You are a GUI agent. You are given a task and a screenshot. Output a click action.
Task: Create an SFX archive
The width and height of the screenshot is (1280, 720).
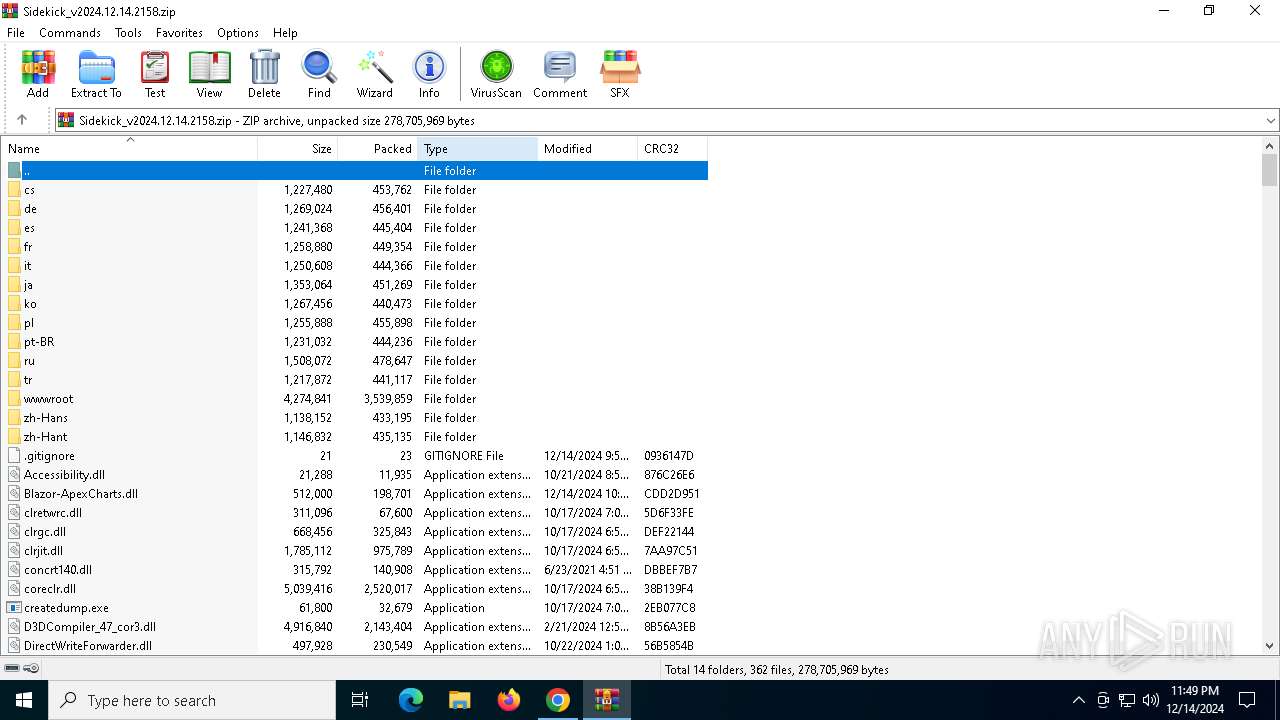(x=620, y=75)
